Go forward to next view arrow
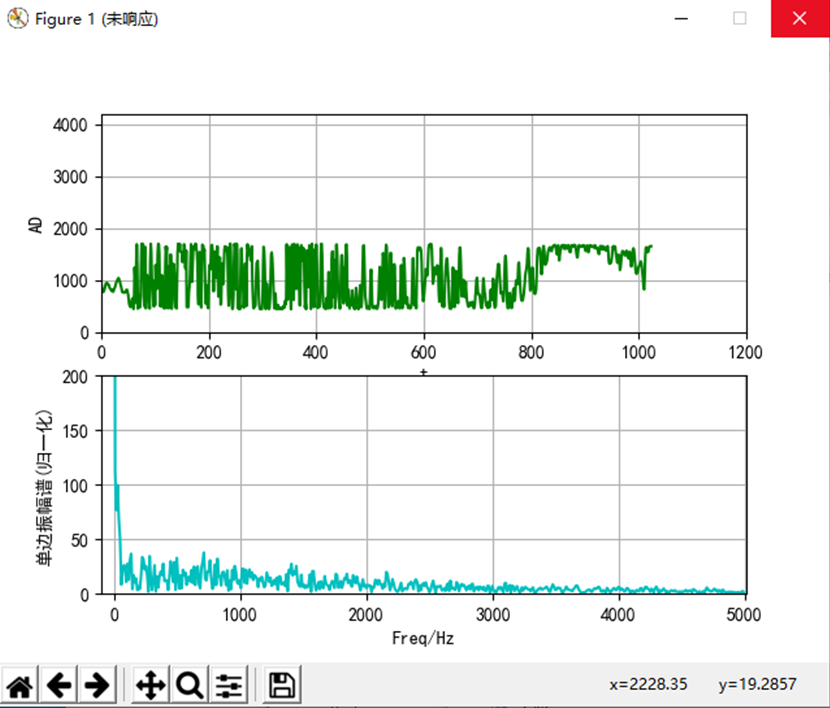The height and width of the screenshot is (708, 830). tap(97, 685)
